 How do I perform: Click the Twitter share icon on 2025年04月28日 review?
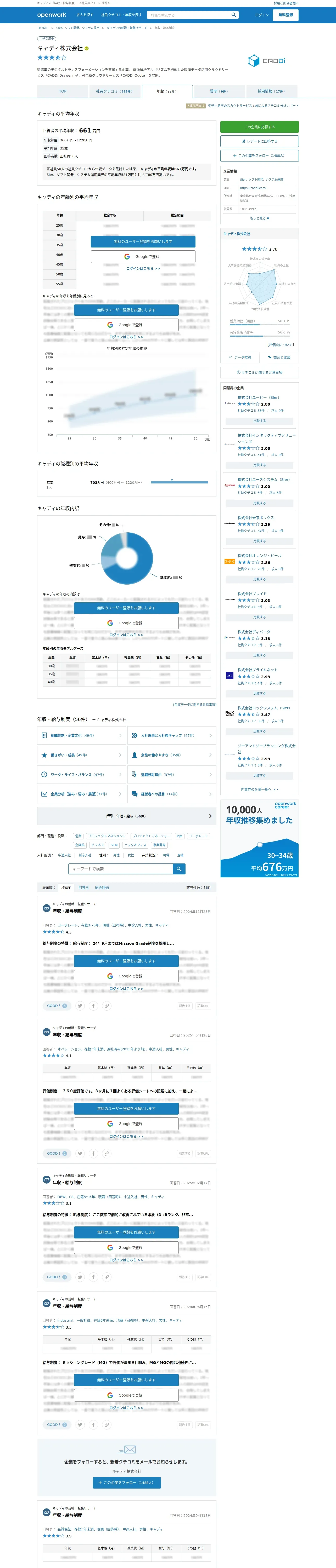[80, 1154]
